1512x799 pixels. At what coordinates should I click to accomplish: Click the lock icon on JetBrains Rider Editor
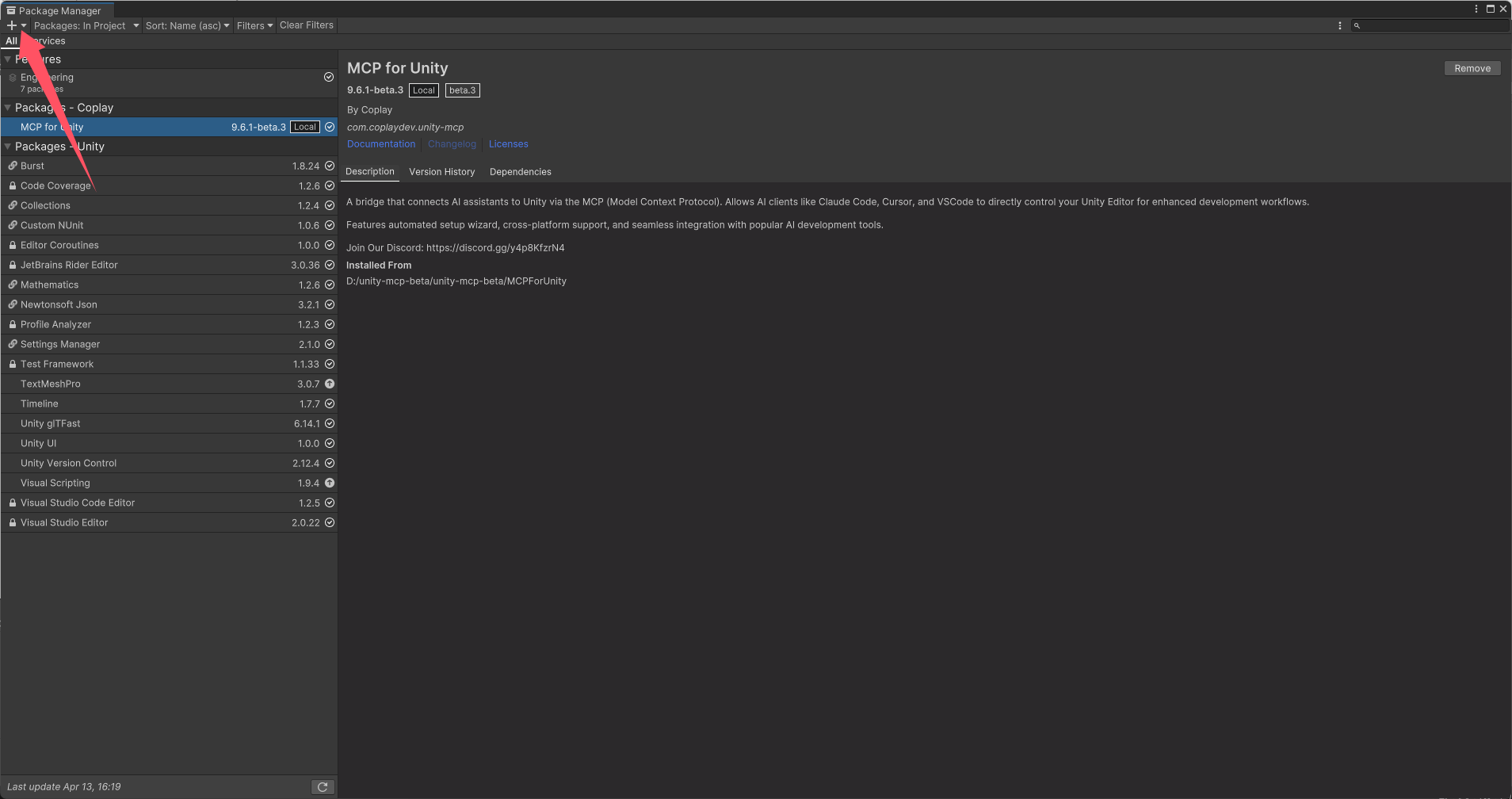[13, 265]
